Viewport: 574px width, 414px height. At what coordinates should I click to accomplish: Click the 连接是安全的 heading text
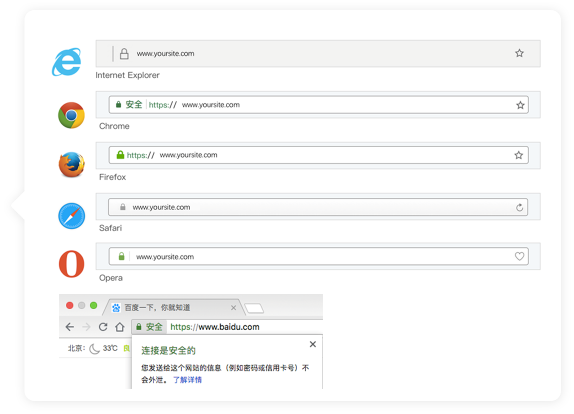click(x=168, y=351)
